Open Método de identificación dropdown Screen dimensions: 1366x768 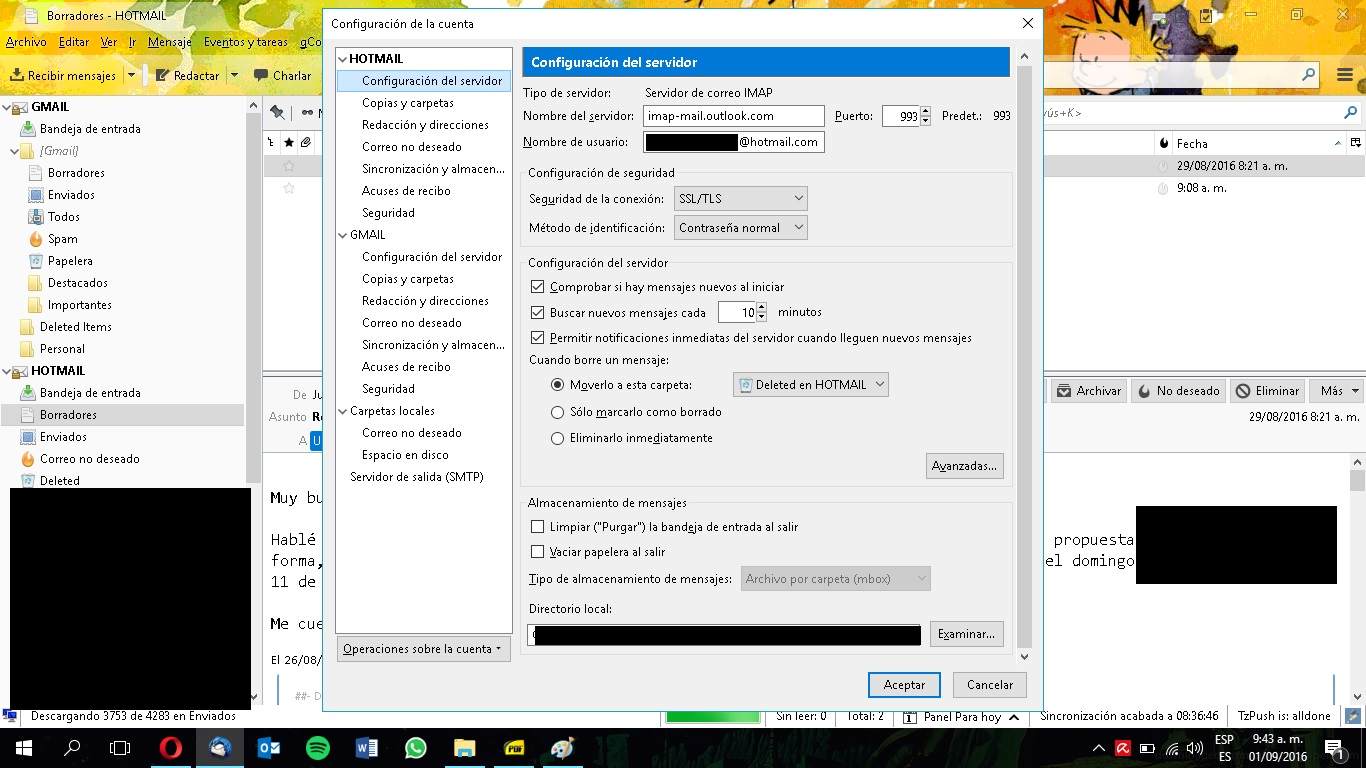(x=741, y=228)
